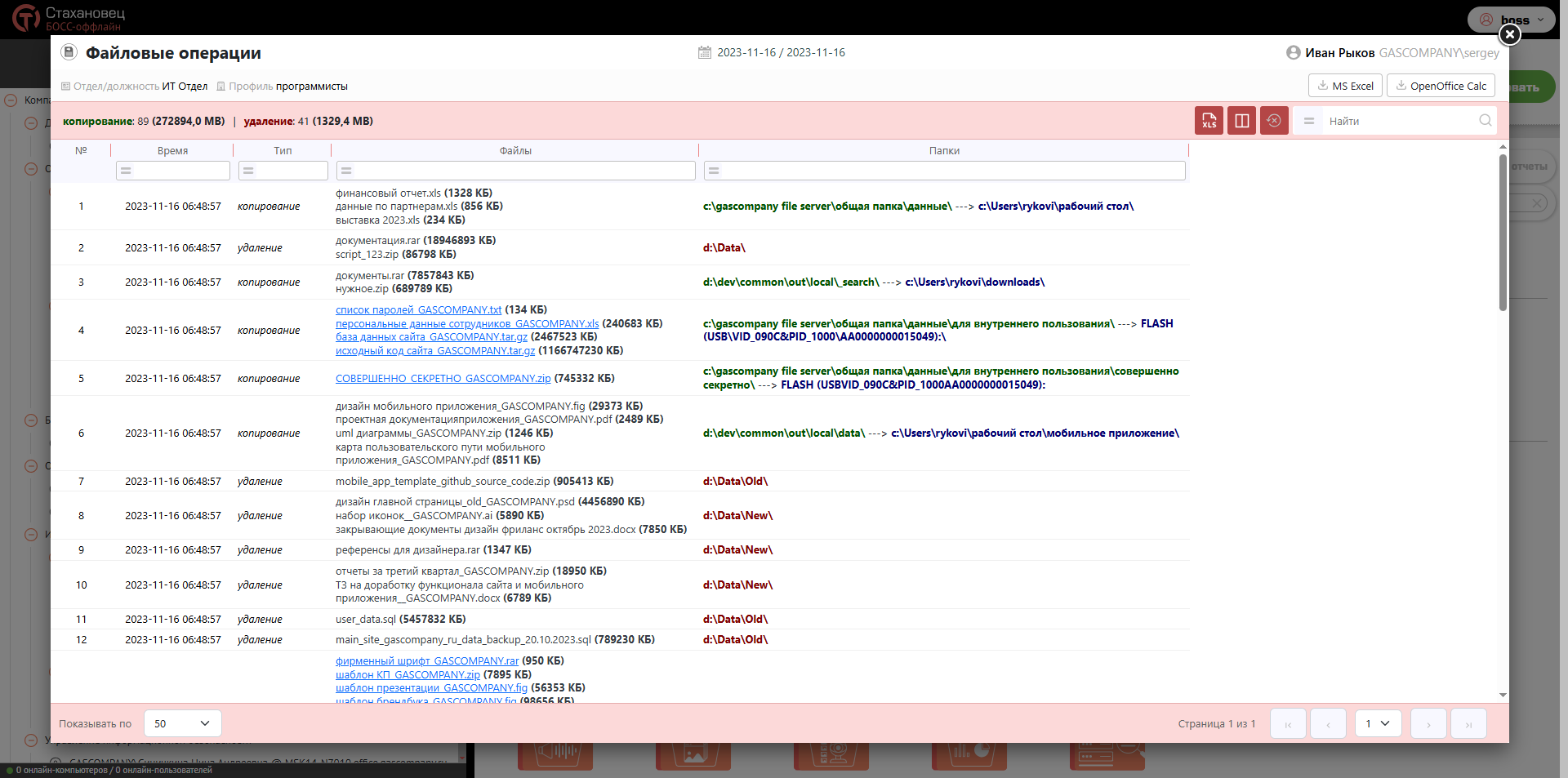Click the magnifier icon in search box
Image resolution: width=1568 pixels, height=778 pixels.
point(1485,121)
